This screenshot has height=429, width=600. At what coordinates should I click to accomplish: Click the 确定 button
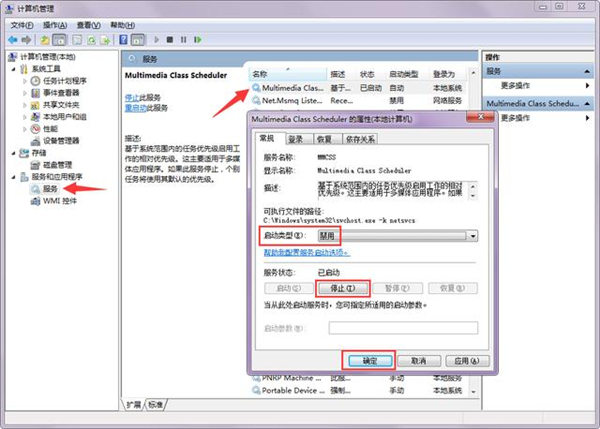click(370, 361)
